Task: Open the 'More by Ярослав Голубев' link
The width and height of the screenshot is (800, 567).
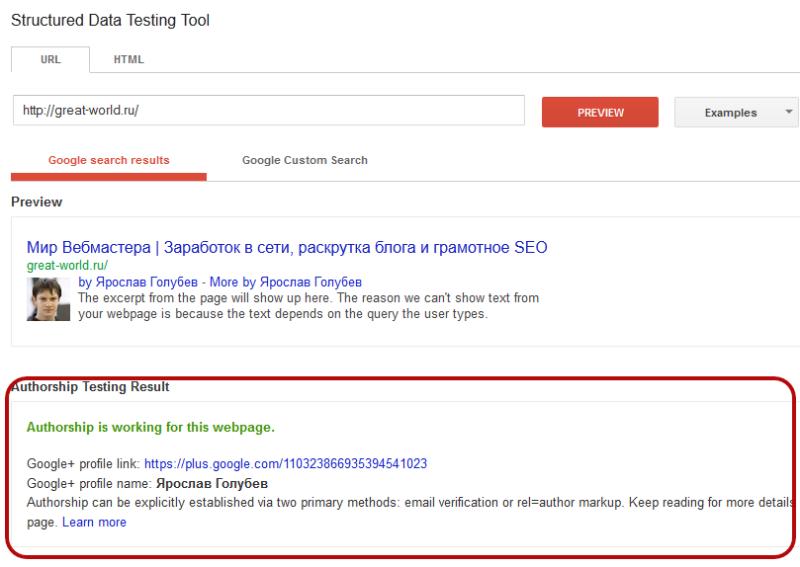Action: [286, 282]
